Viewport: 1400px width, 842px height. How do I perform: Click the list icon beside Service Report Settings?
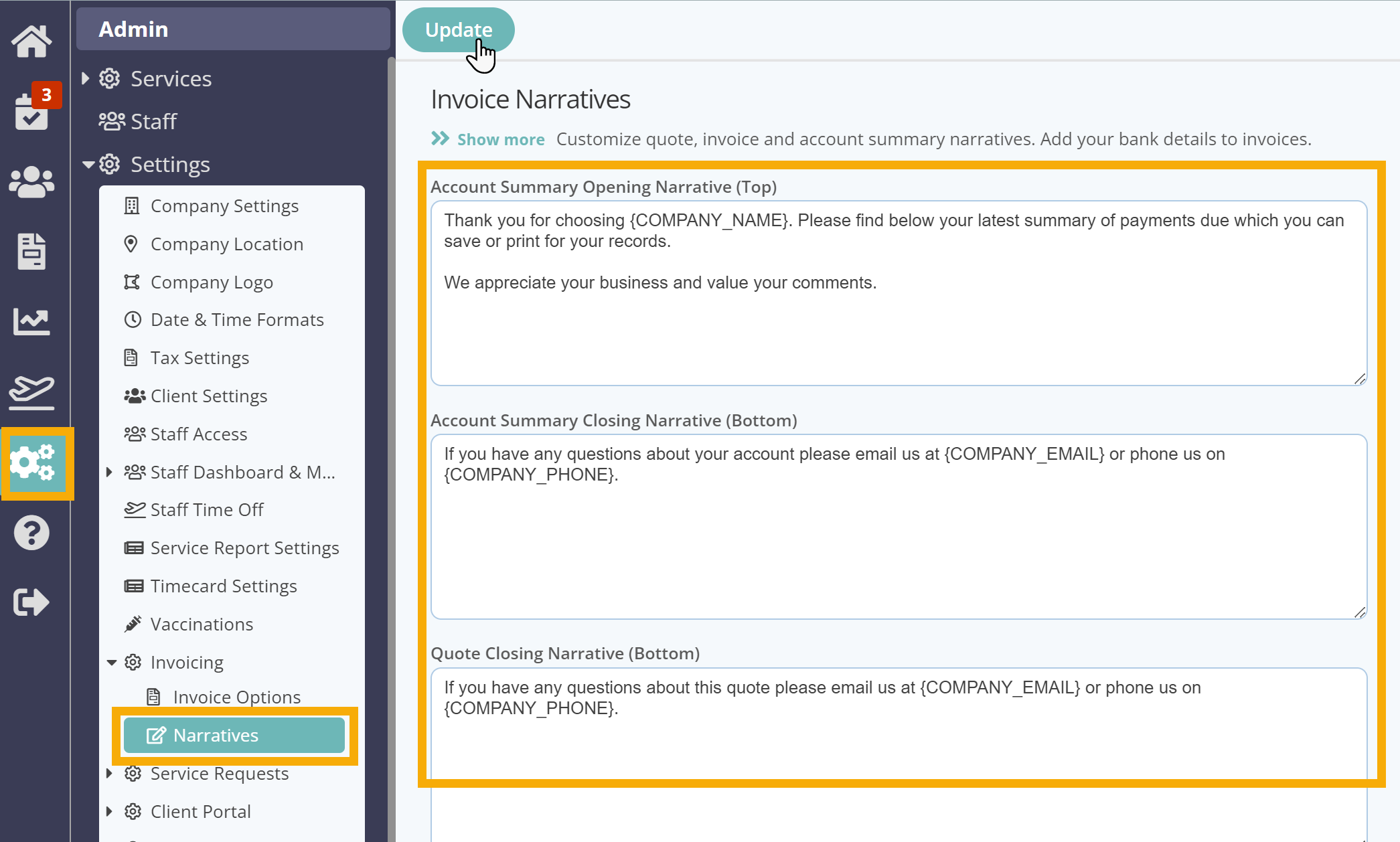click(x=134, y=548)
